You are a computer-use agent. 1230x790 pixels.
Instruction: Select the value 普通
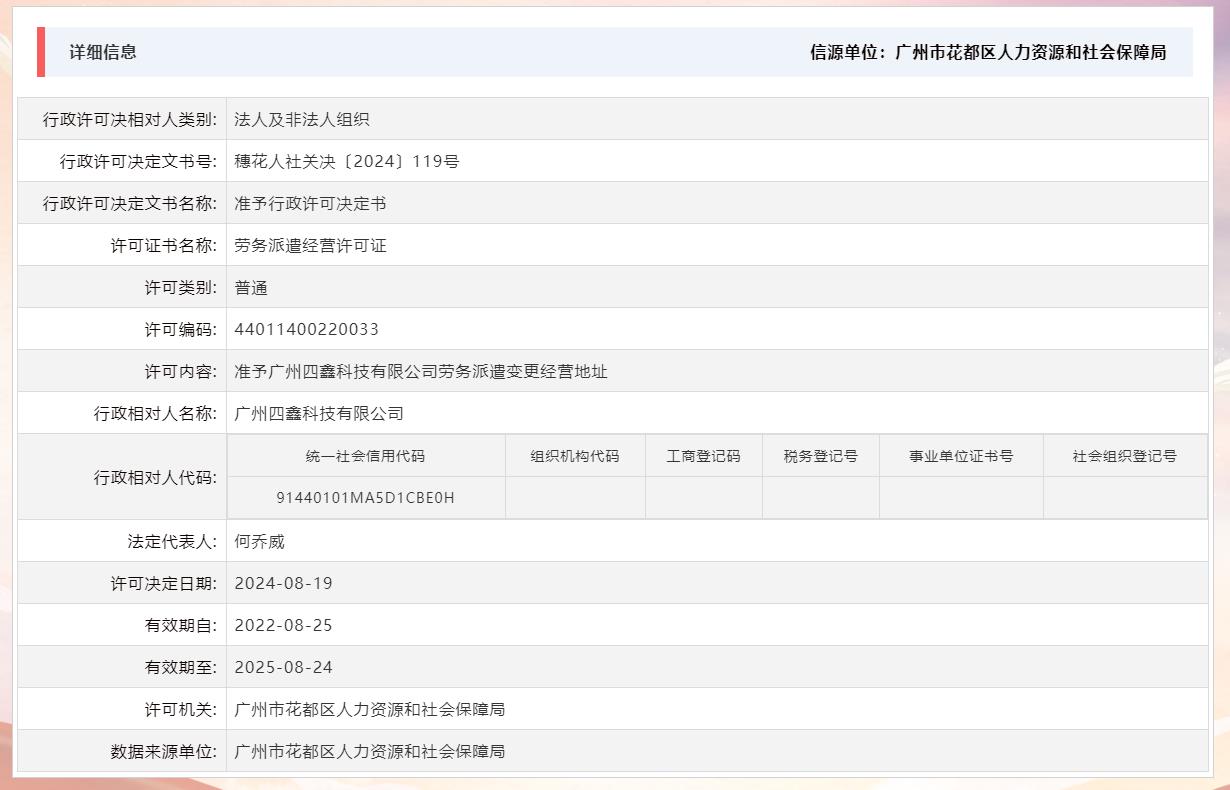pos(251,287)
